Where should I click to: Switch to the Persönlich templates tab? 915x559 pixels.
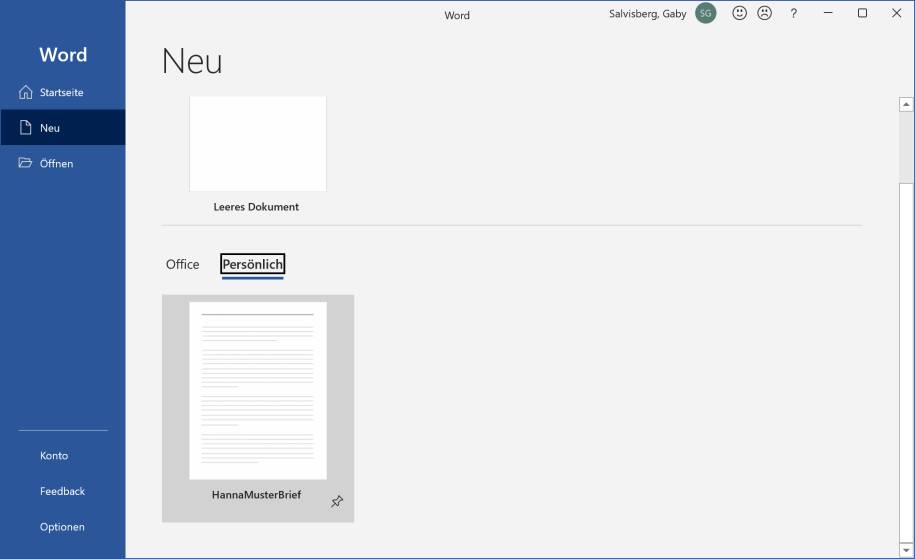(253, 264)
